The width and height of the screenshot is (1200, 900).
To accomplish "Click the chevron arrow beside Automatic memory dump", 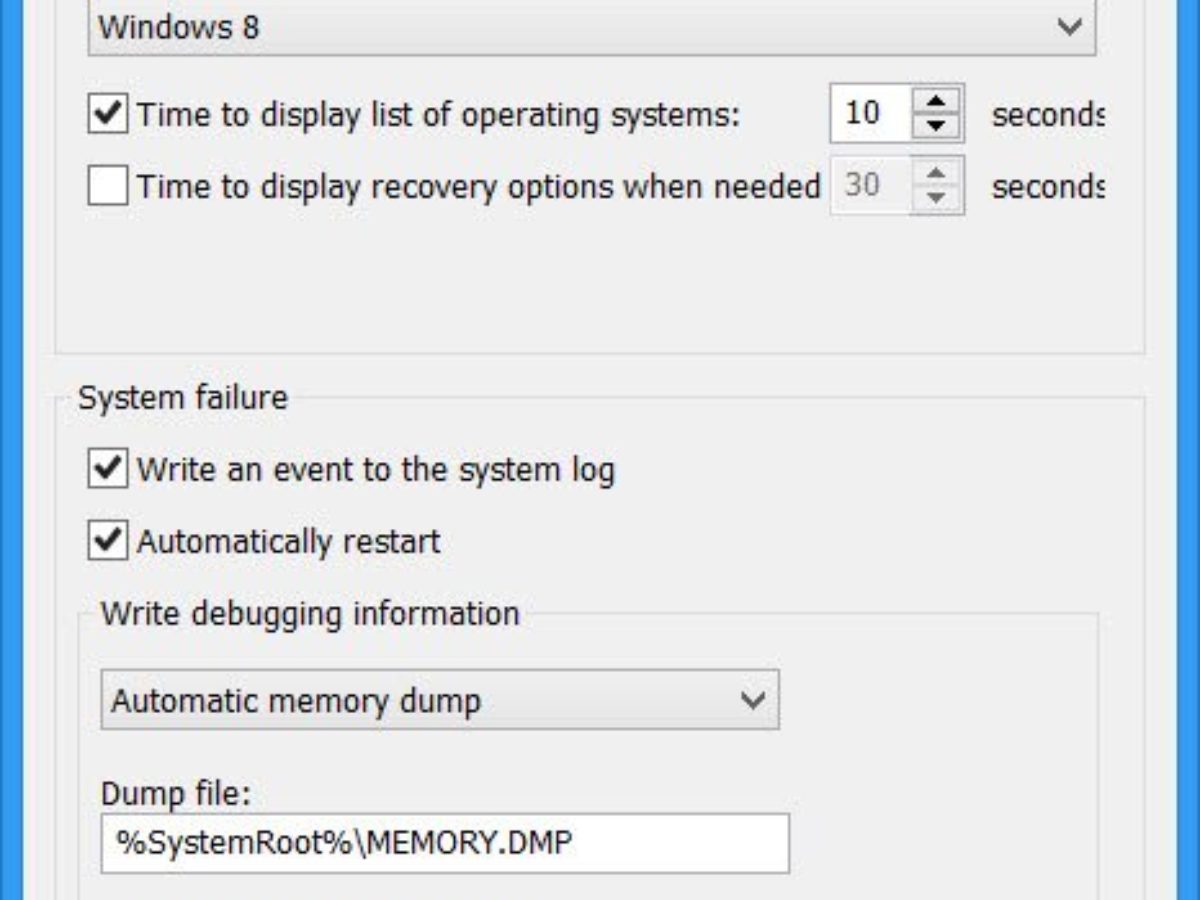I will coord(752,700).
